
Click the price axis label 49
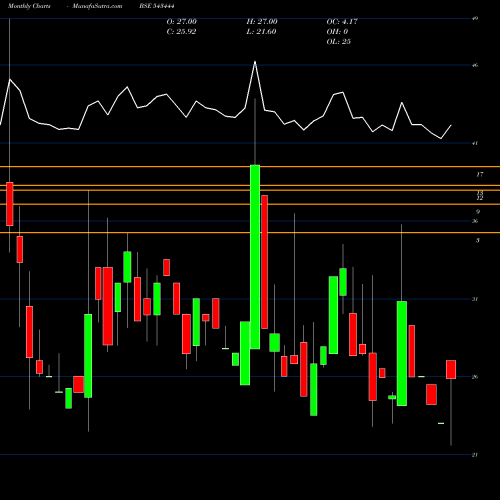click(475, 19)
